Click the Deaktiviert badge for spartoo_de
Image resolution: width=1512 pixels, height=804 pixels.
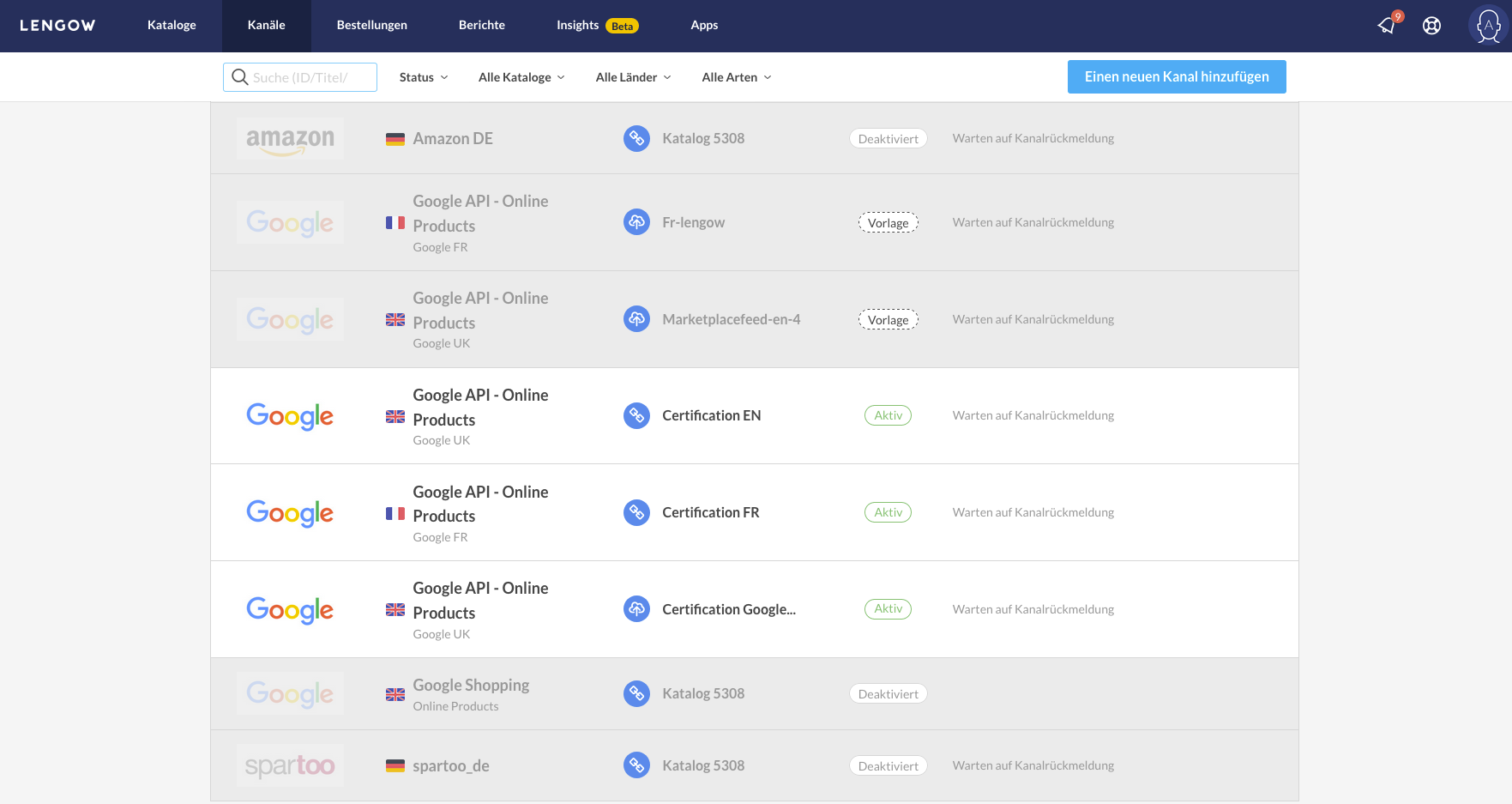[x=889, y=766]
